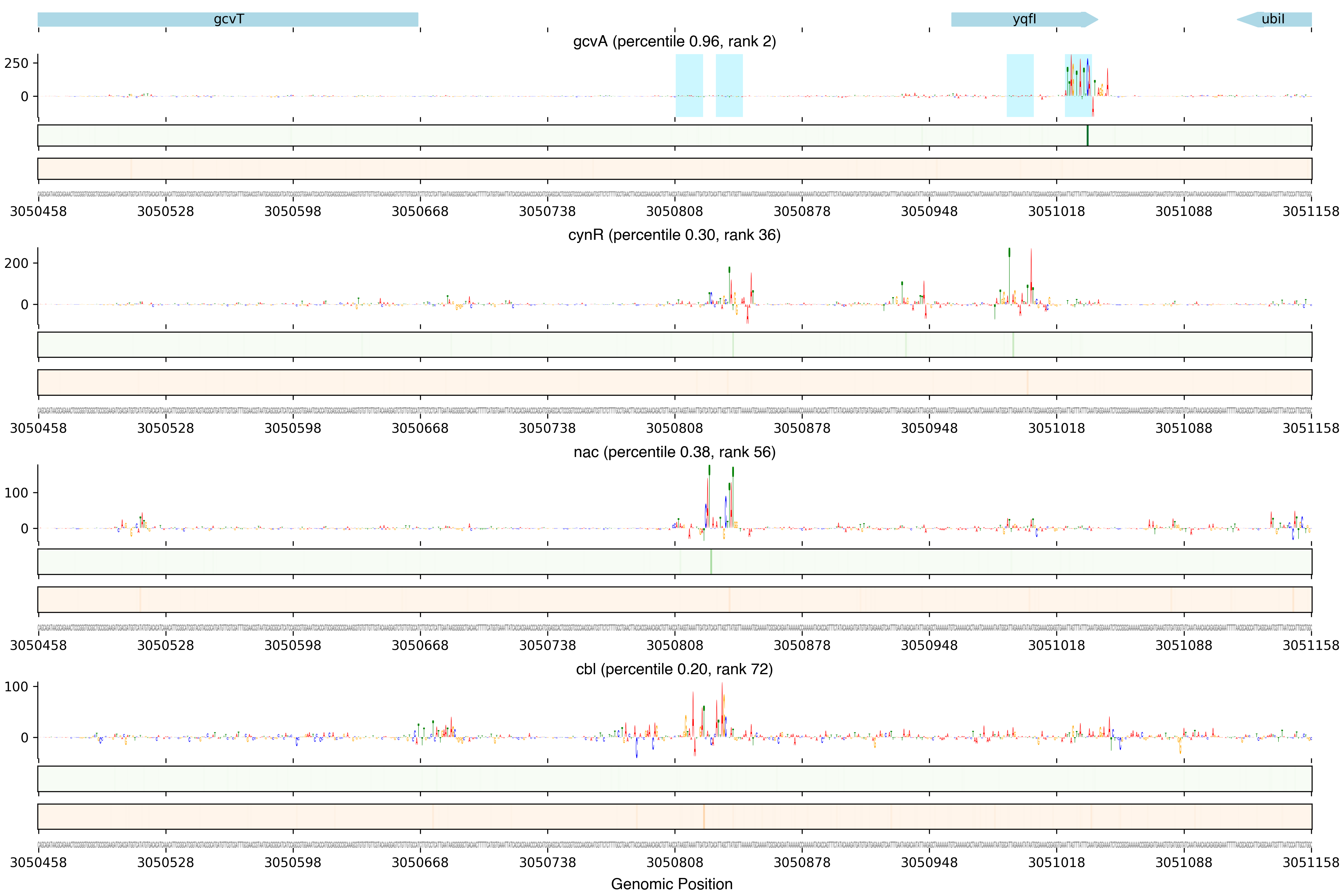Viewport: 1344px width, 896px height.
Task: Click the cynR percentile 0.30 panel title
Action: 674,236
